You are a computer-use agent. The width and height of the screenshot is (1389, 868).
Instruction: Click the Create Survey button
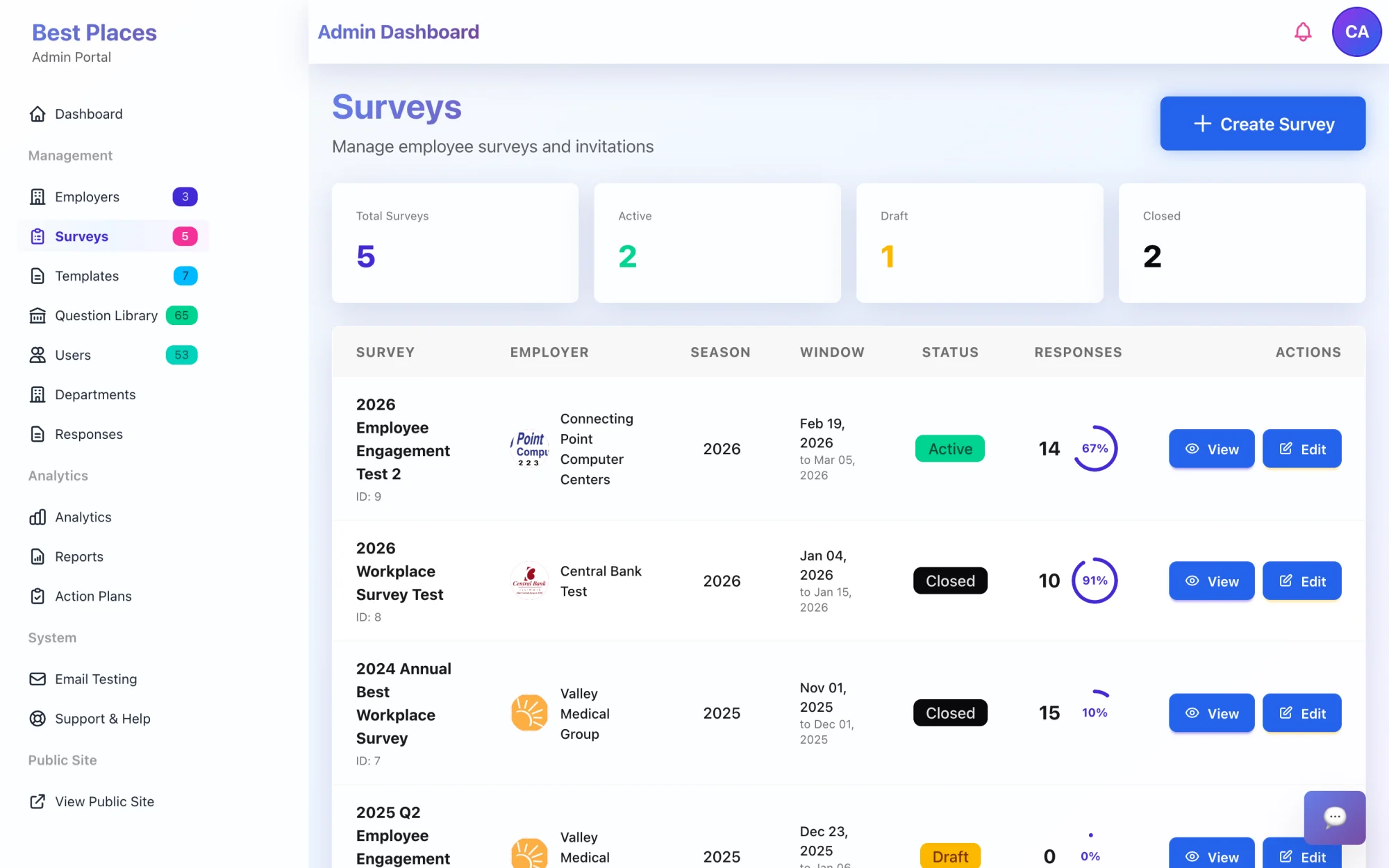pyautogui.click(x=1263, y=124)
